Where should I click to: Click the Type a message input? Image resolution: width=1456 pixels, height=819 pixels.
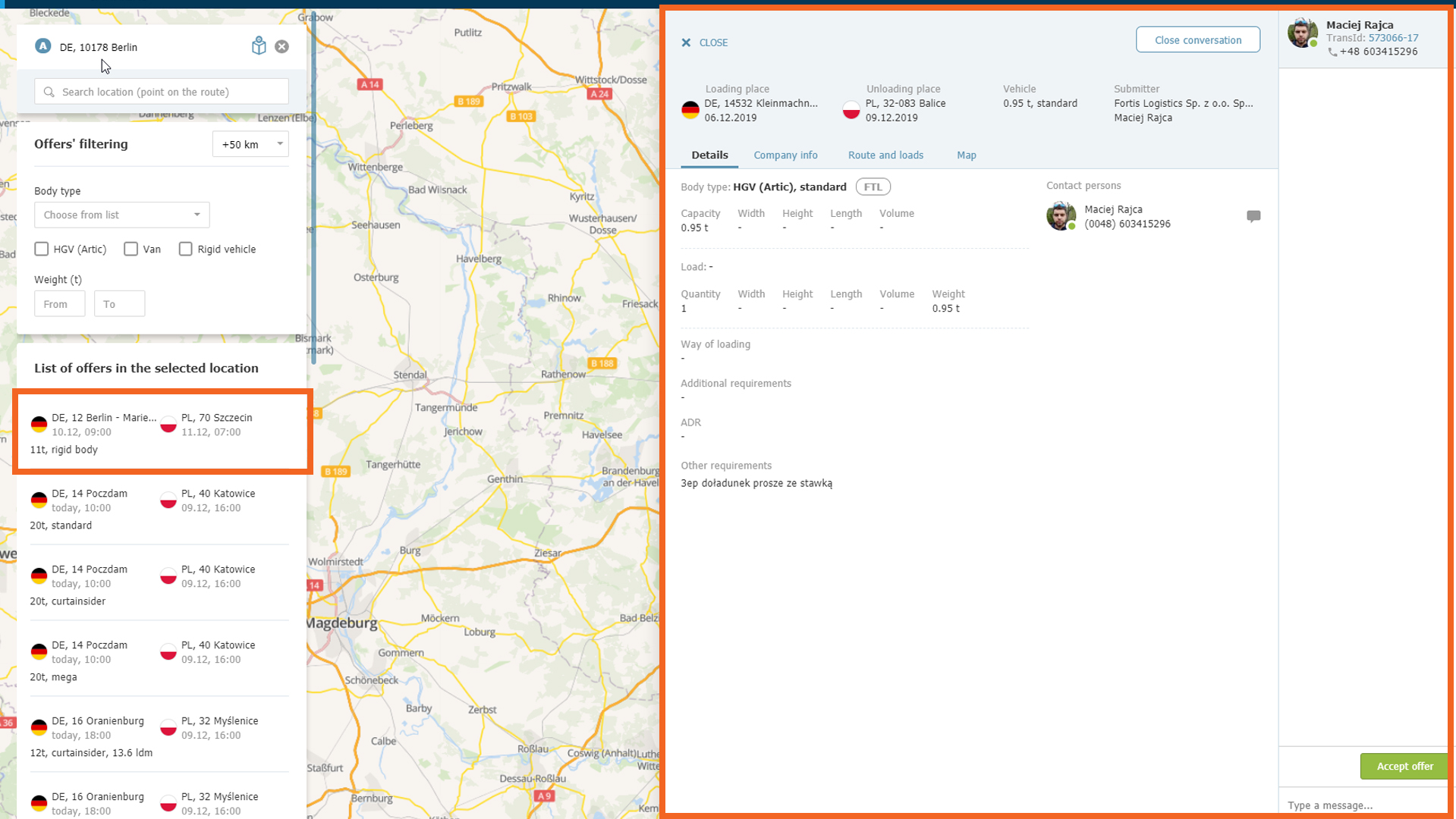(x=1363, y=805)
